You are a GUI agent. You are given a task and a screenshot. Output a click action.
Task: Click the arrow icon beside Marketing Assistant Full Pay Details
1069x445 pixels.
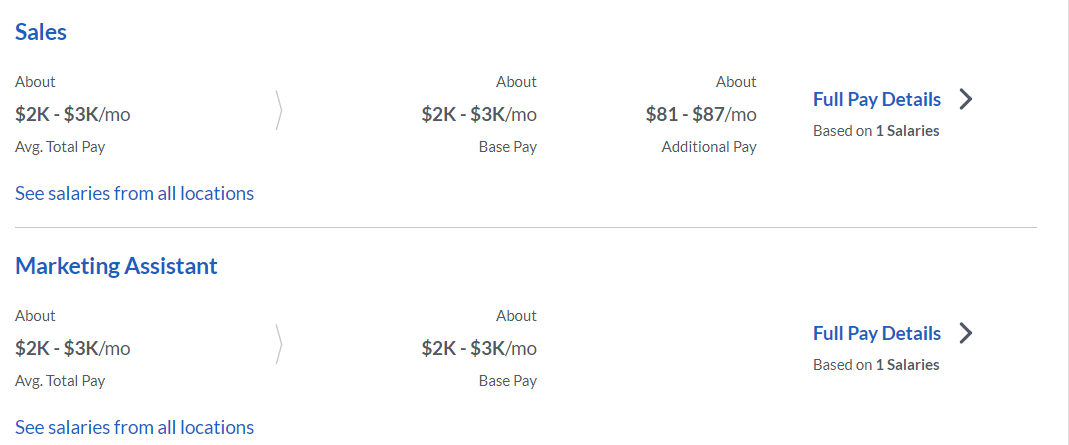[965, 333]
